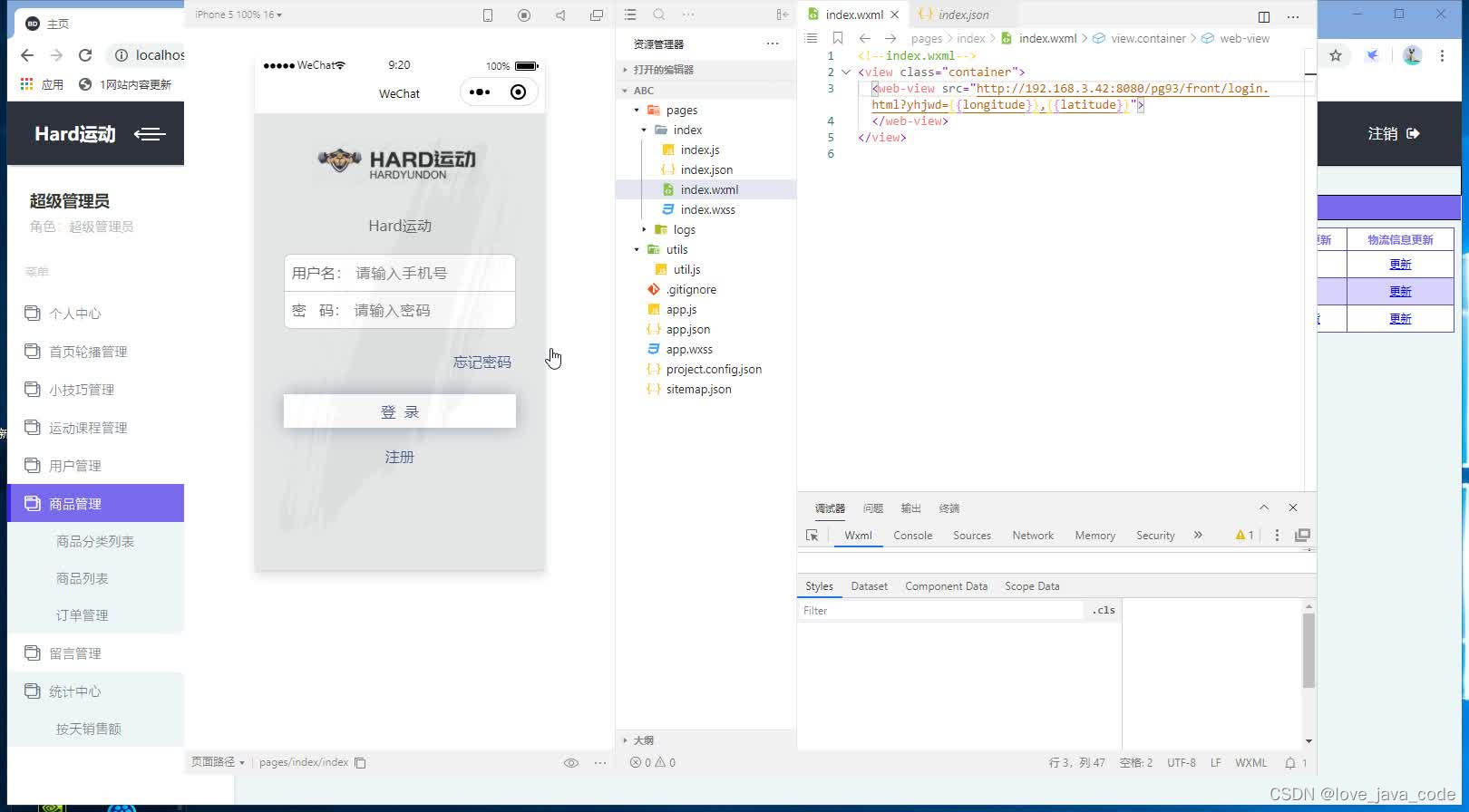
Task: Open 订单管理 in the admin sidebar
Action: coord(83,615)
